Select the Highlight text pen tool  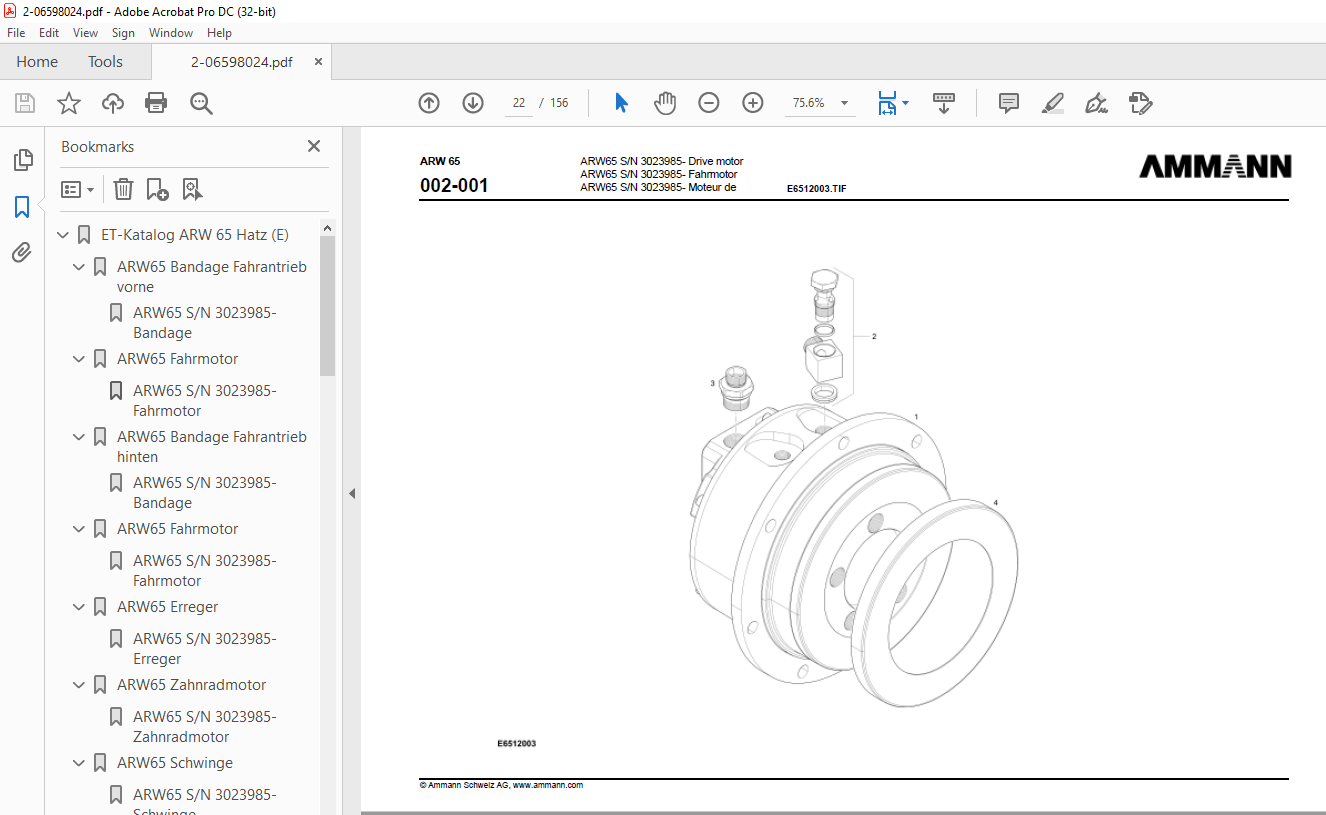pos(1052,103)
